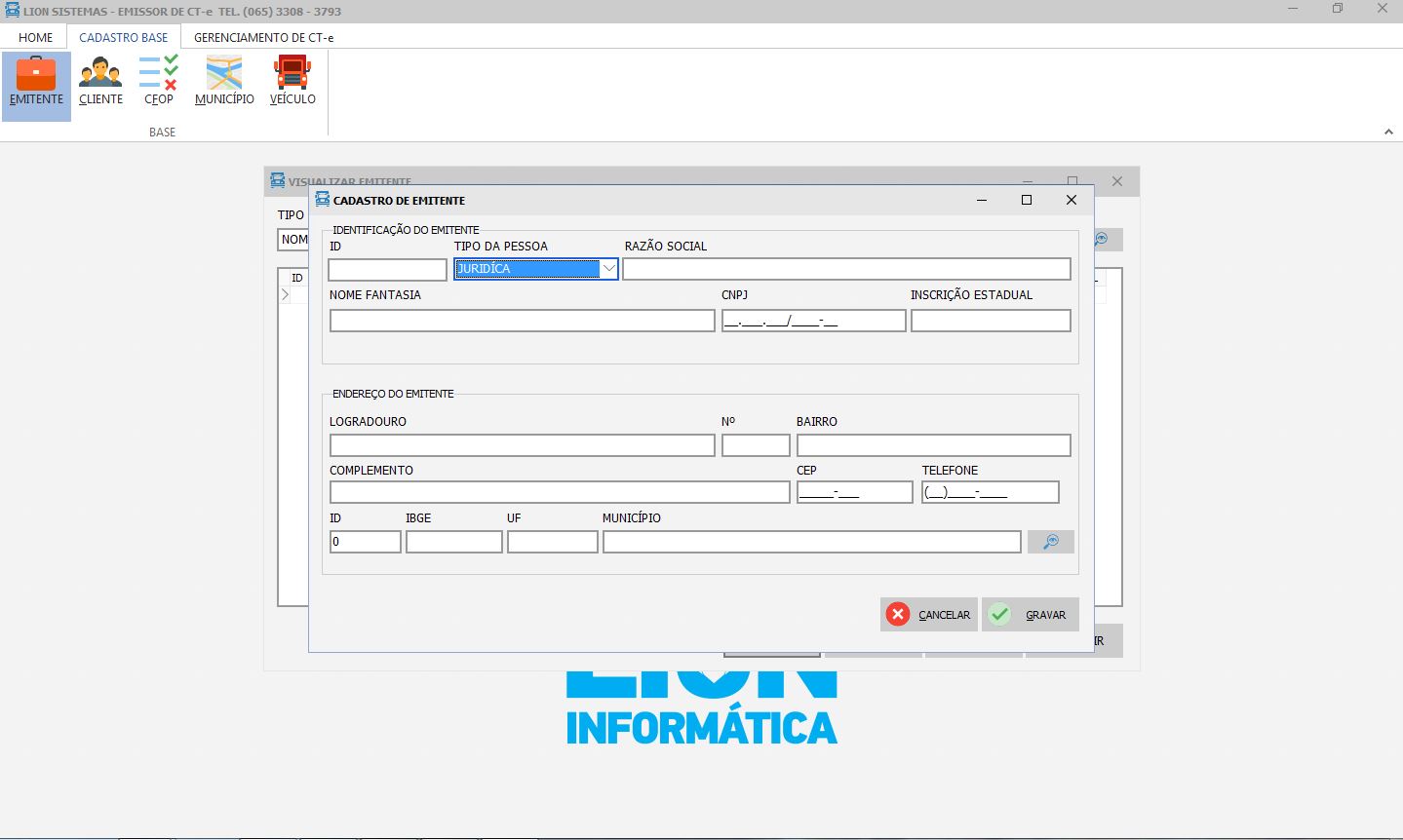The width and height of the screenshot is (1403, 840).
Task: Click the Razão Social input field
Action: coord(846,269)
